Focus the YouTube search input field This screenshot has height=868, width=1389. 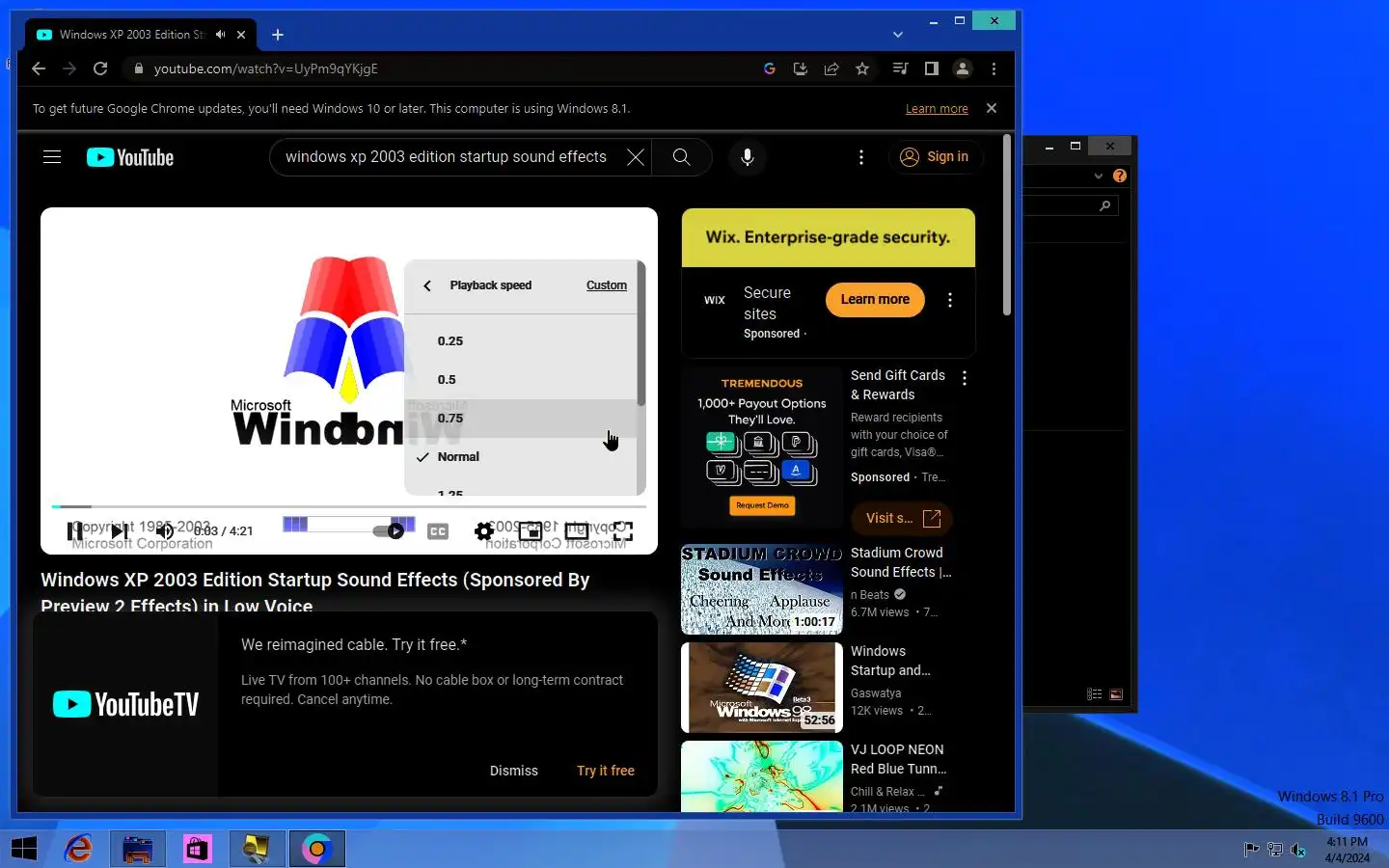point(449,157)
